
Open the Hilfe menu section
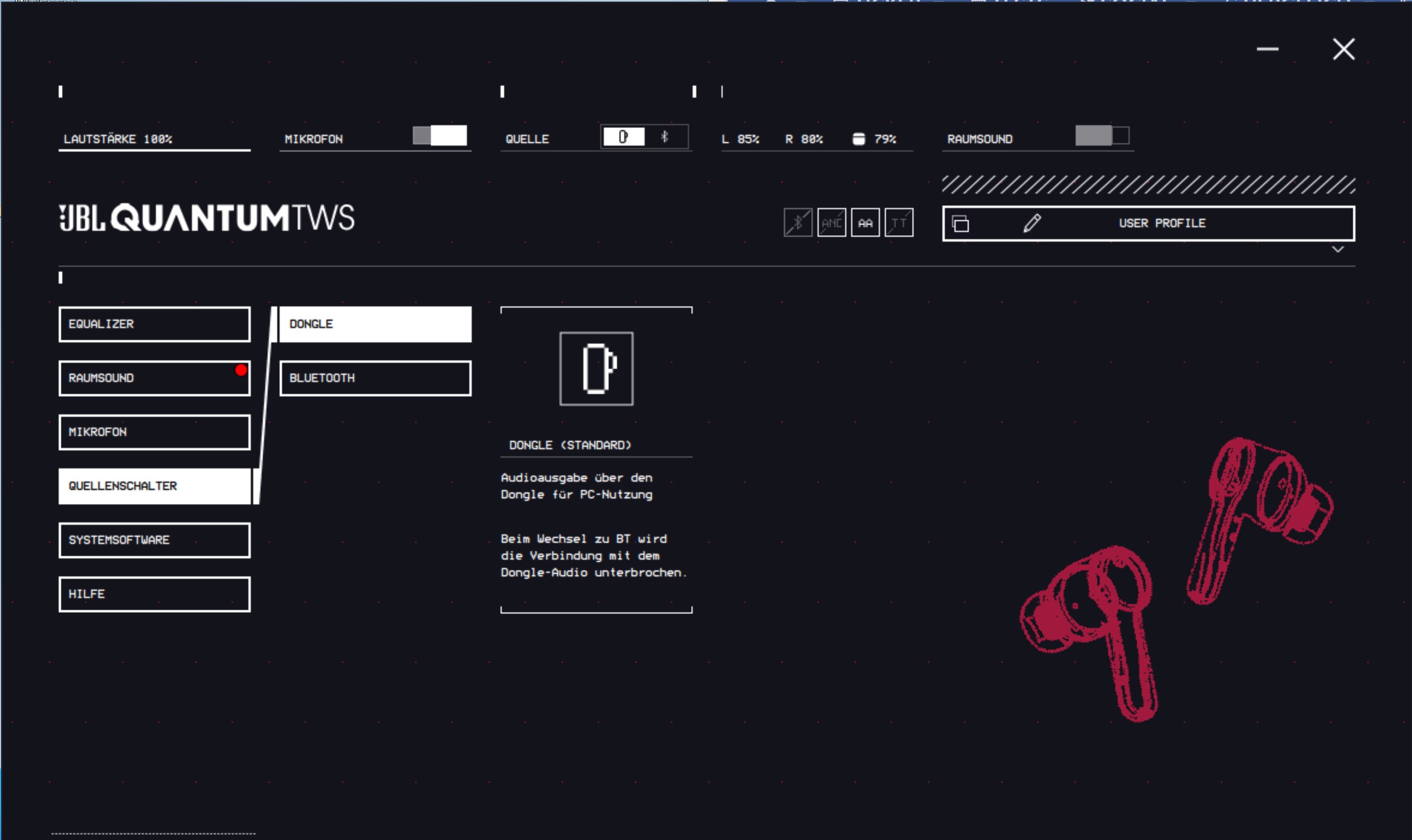(x=154, y=594)
